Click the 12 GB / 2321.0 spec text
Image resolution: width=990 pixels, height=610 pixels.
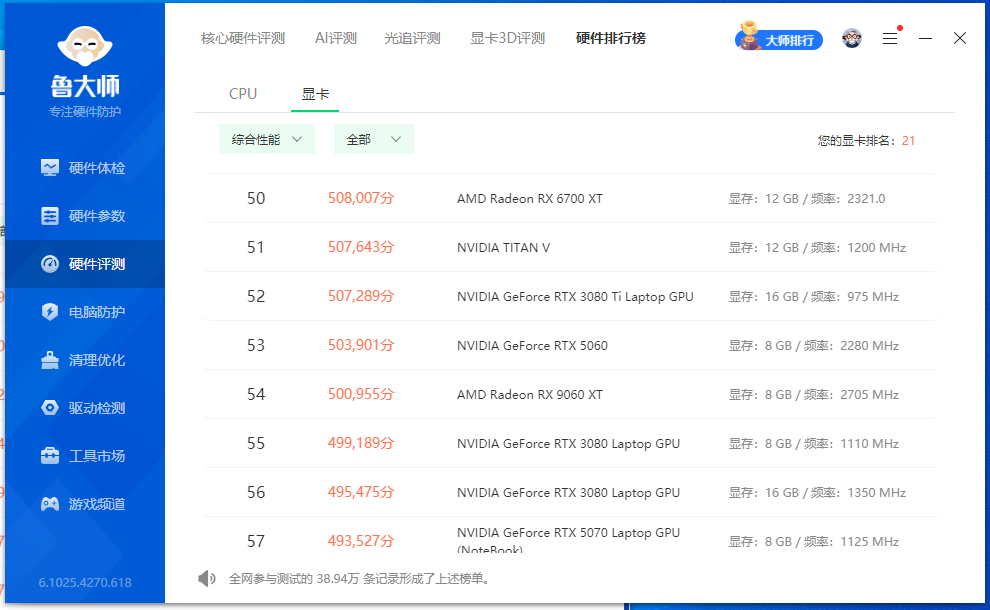(x=807, y=199)
